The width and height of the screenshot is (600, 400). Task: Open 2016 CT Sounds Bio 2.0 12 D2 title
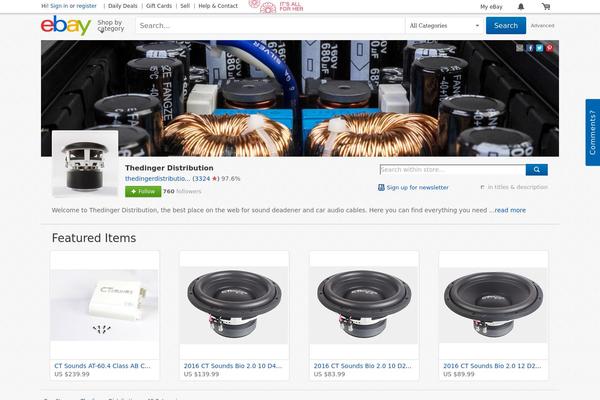click(492, 366)
